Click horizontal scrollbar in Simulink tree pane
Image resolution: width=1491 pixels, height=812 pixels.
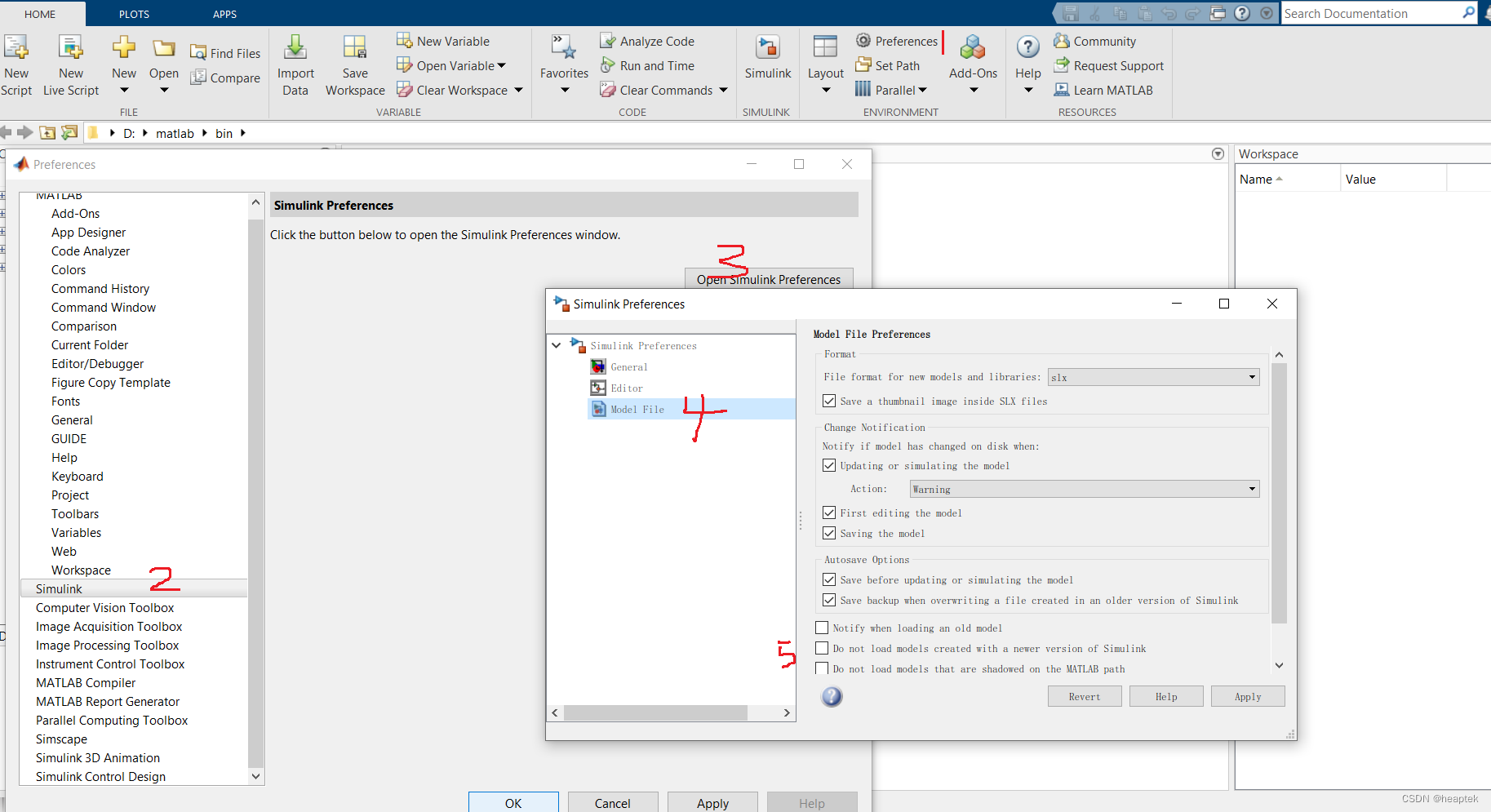pos(655,712)
